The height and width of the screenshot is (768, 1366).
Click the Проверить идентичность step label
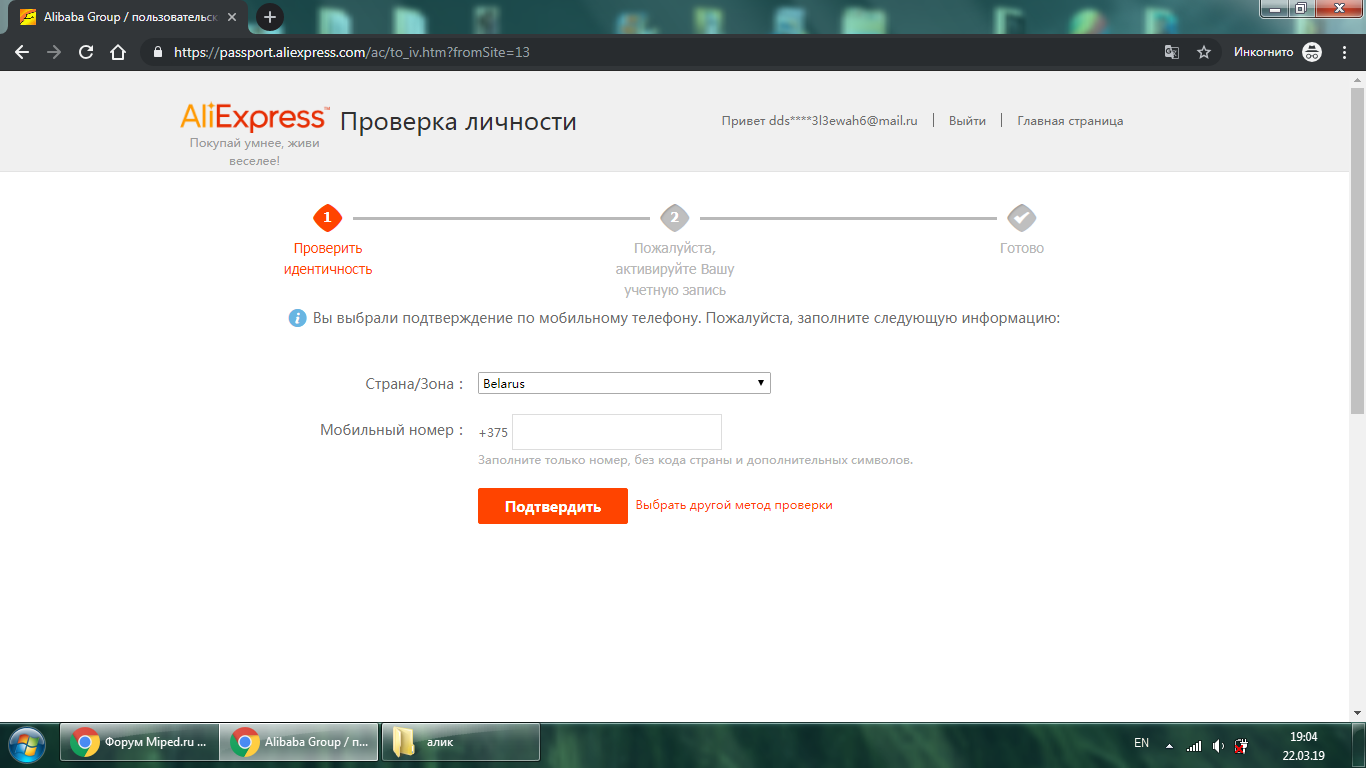pyautogui.click(x=328, y=259)
